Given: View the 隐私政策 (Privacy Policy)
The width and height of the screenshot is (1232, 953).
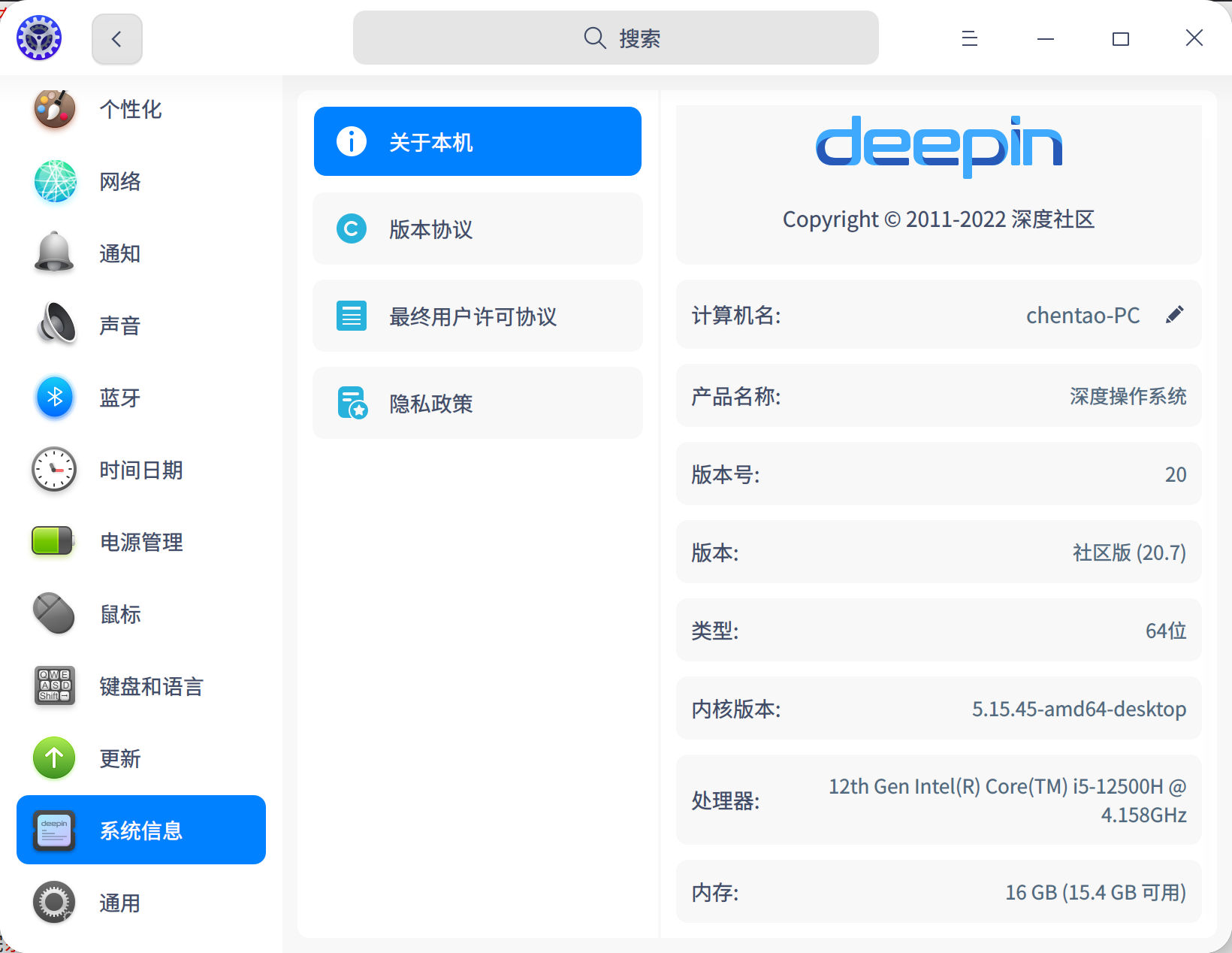Looking at the screenshot, I should click(477, 403).
